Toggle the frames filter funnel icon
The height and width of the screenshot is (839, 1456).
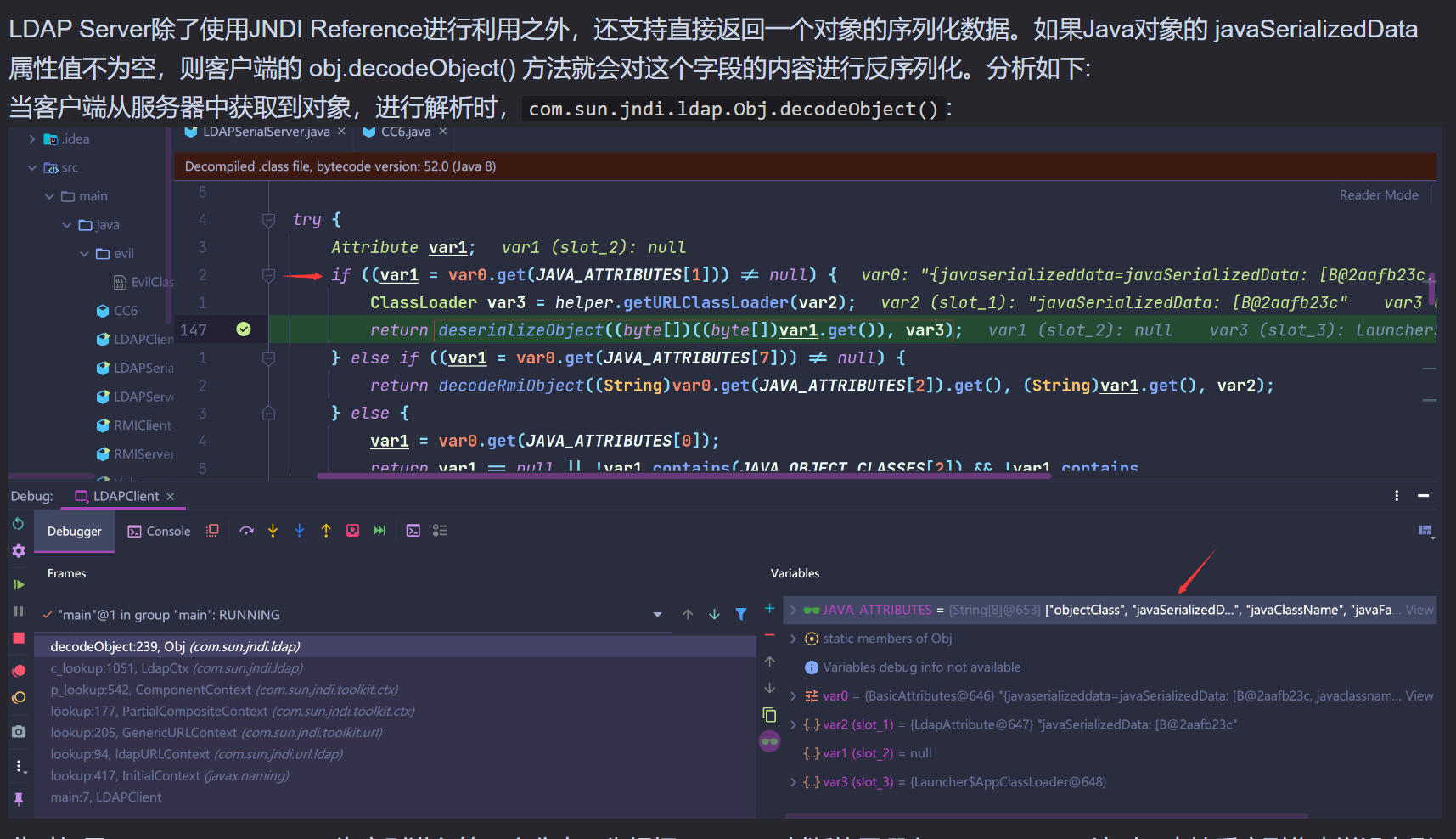[x=741, y=614]
